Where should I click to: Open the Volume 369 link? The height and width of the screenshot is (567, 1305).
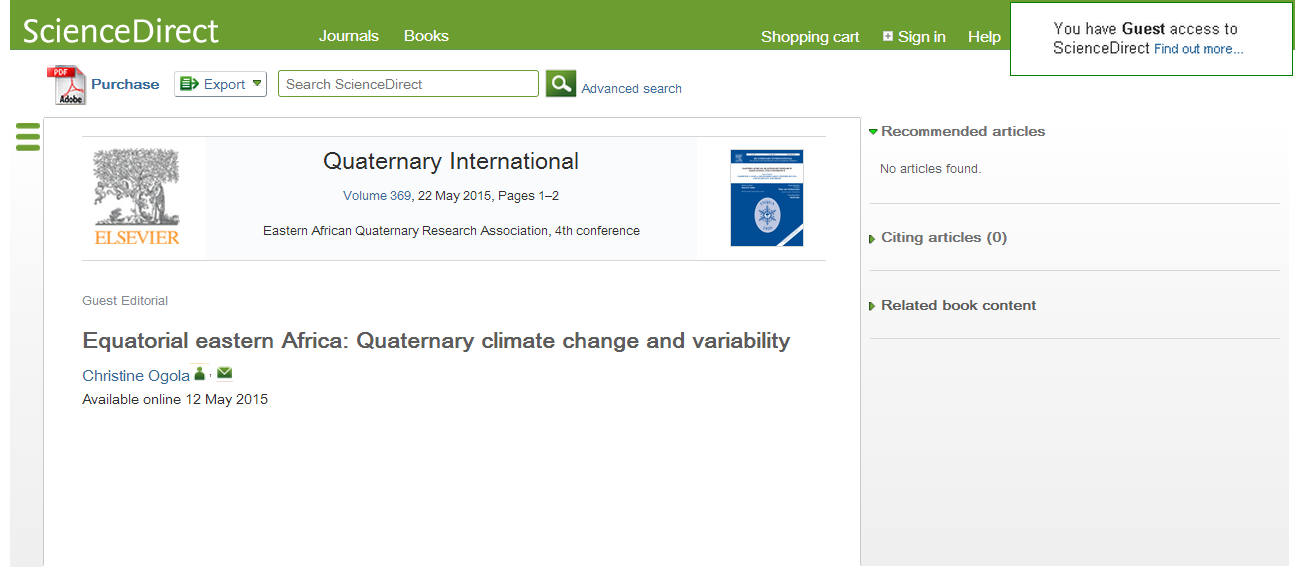click(x=377, y=196)
